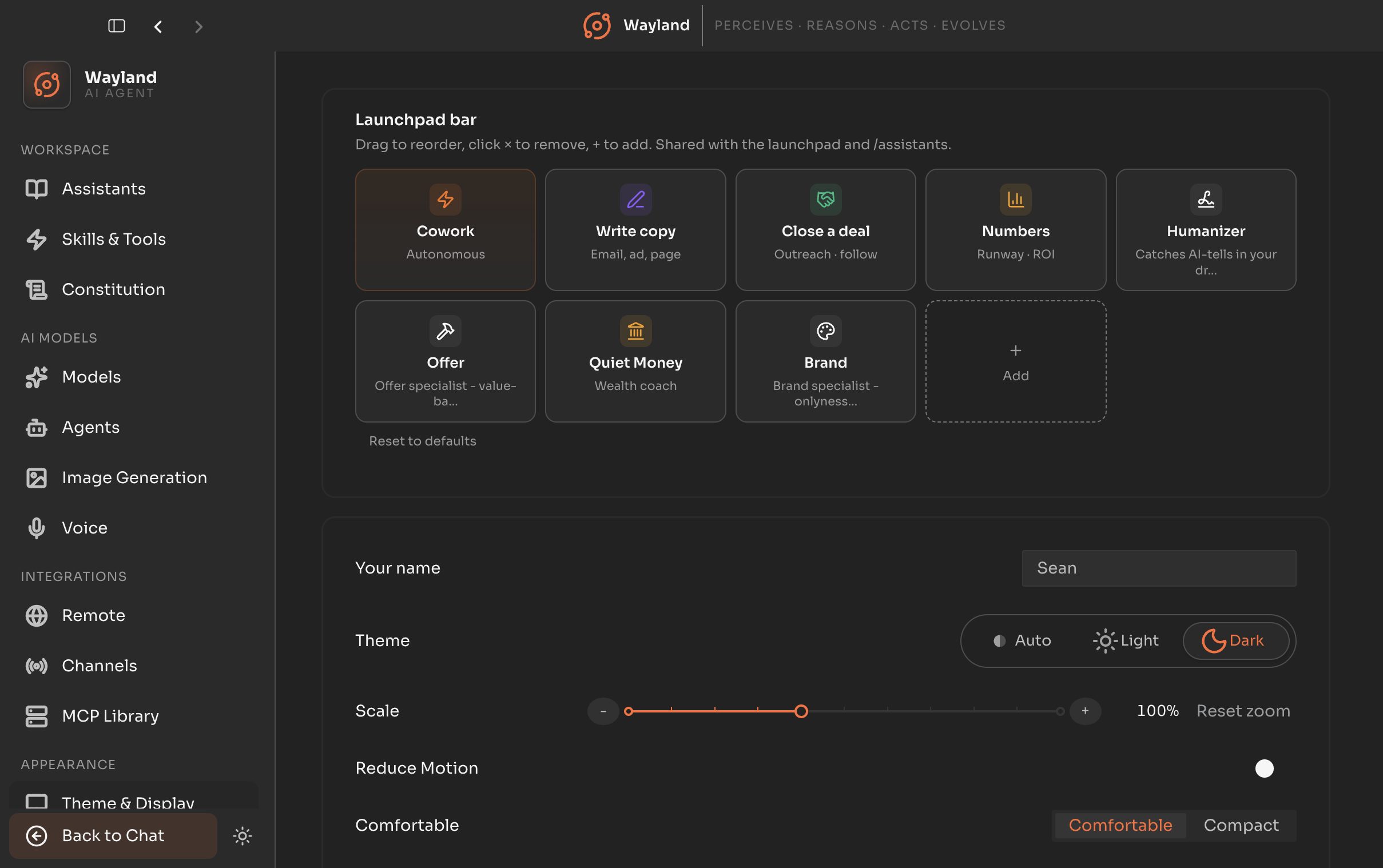The width and height of the screenshot is (1383, 868).
Task: Open the Remote integration page
Action: [133, 615]
